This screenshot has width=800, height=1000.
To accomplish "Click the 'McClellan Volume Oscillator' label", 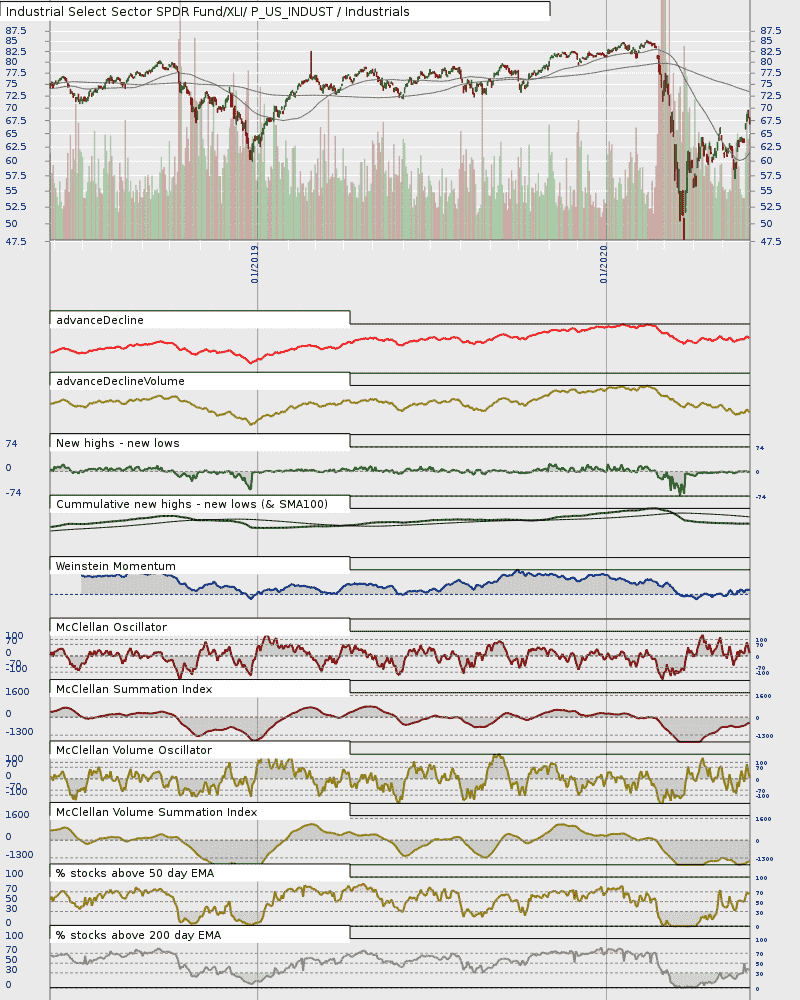I will coord(133,751).
